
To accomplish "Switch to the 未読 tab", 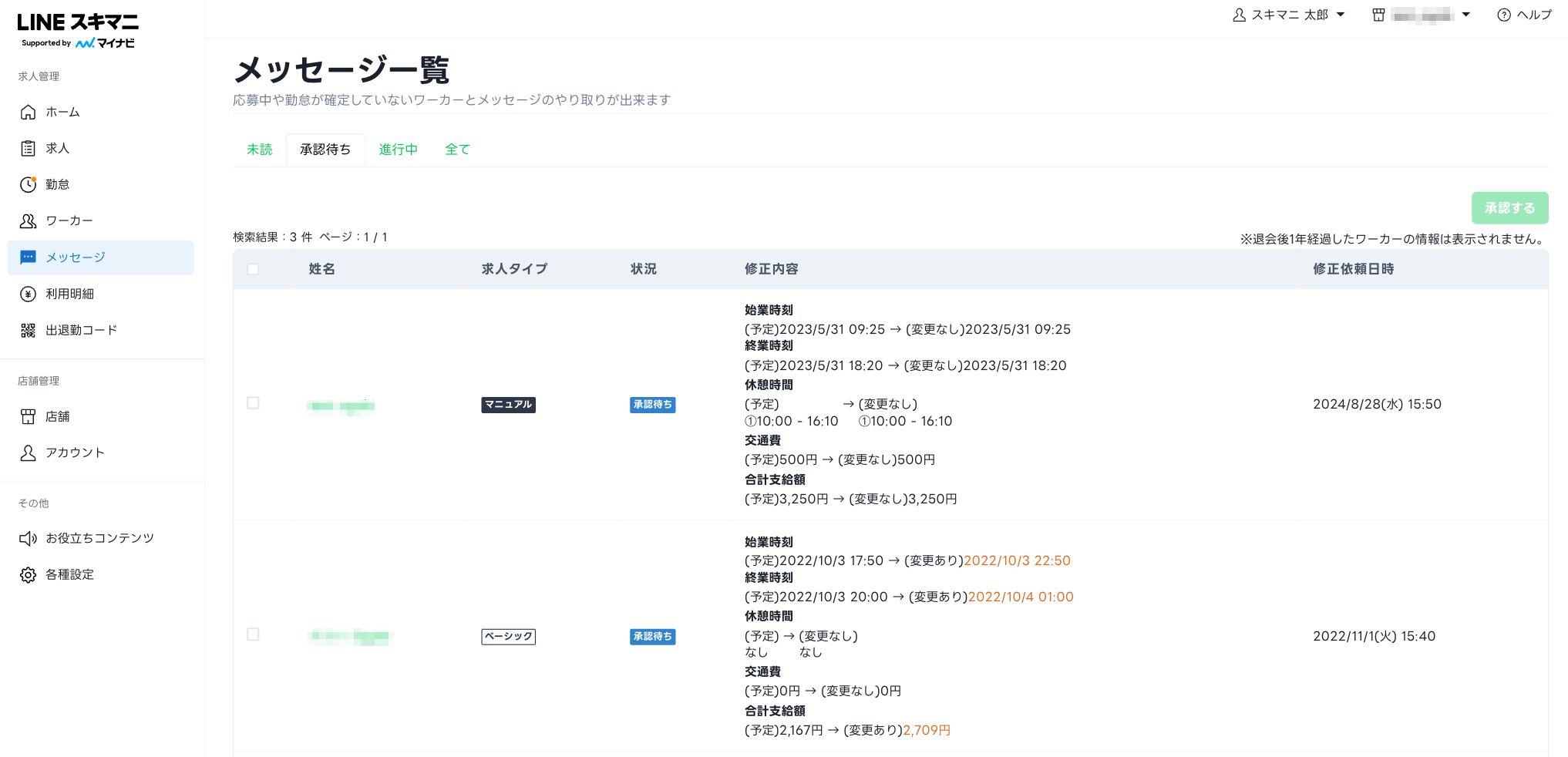I will [x=259, y=149].
